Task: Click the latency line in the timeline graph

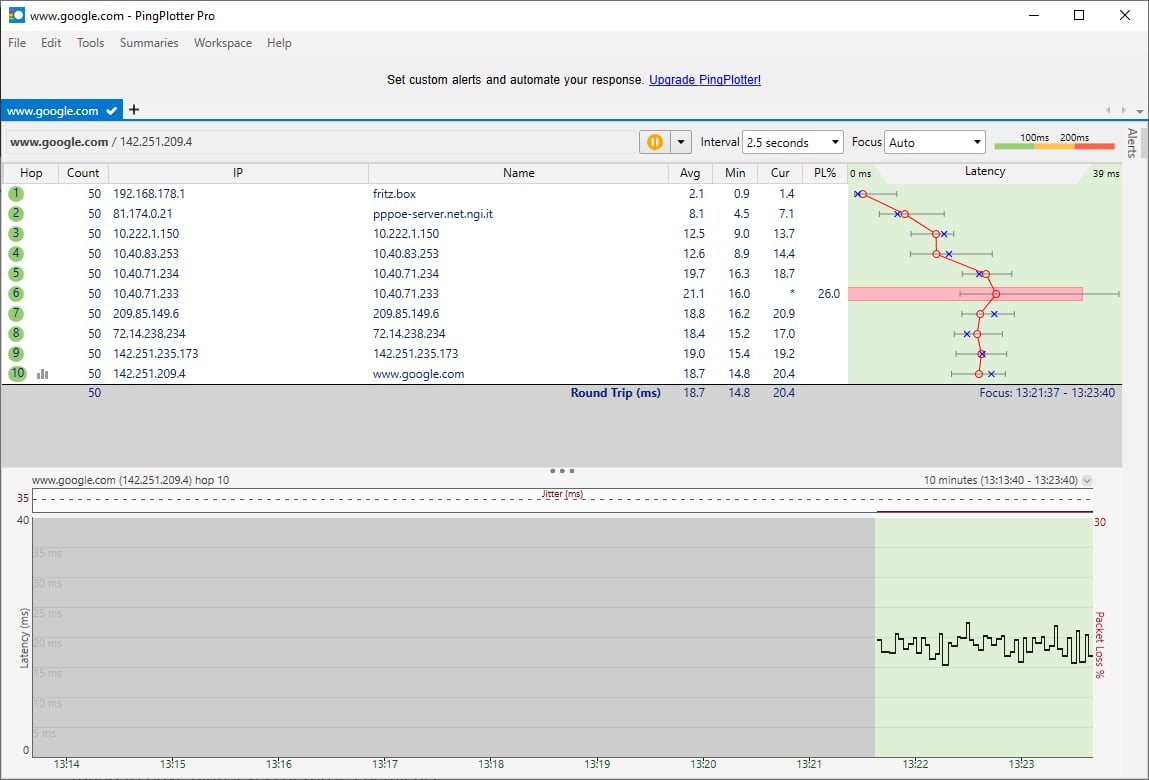Action: (x=985, y=644)
